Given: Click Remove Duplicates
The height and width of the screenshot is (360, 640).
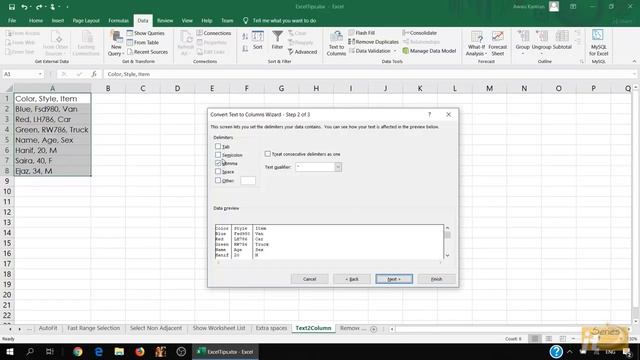Looking at the screenshot, I should pyautogui.click(x=373, y=42).
